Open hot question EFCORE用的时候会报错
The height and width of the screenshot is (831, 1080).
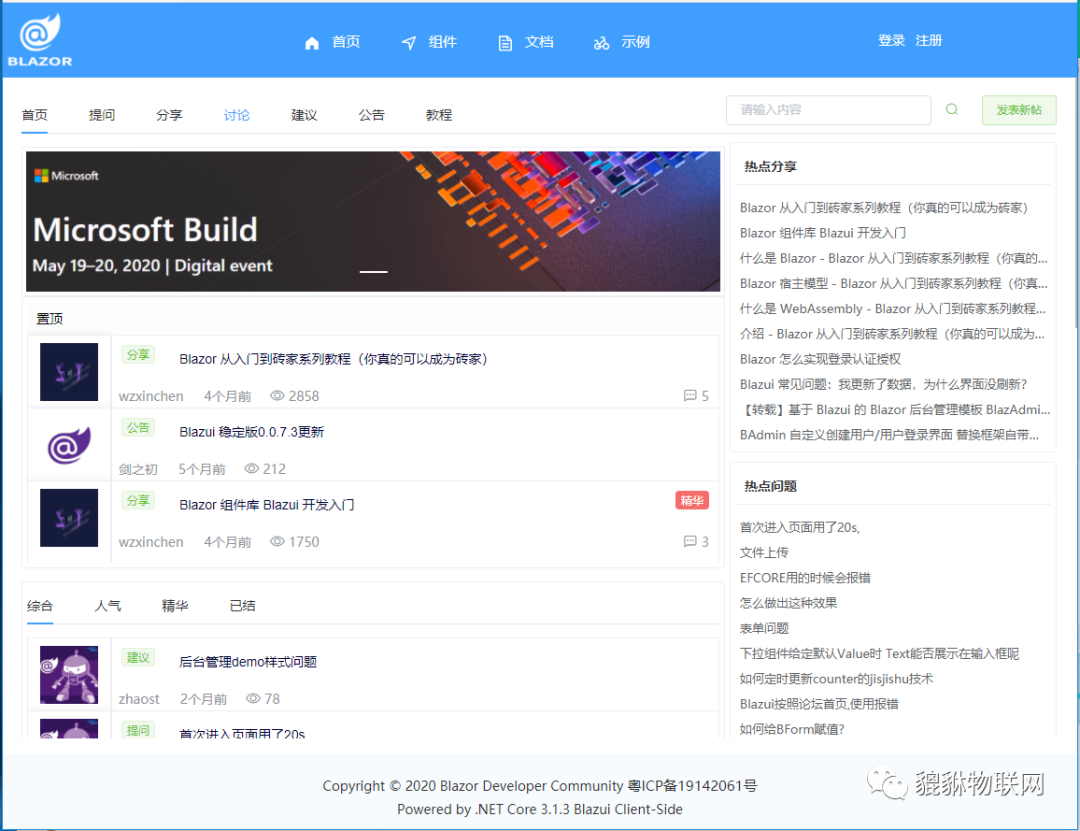[805, 577]
